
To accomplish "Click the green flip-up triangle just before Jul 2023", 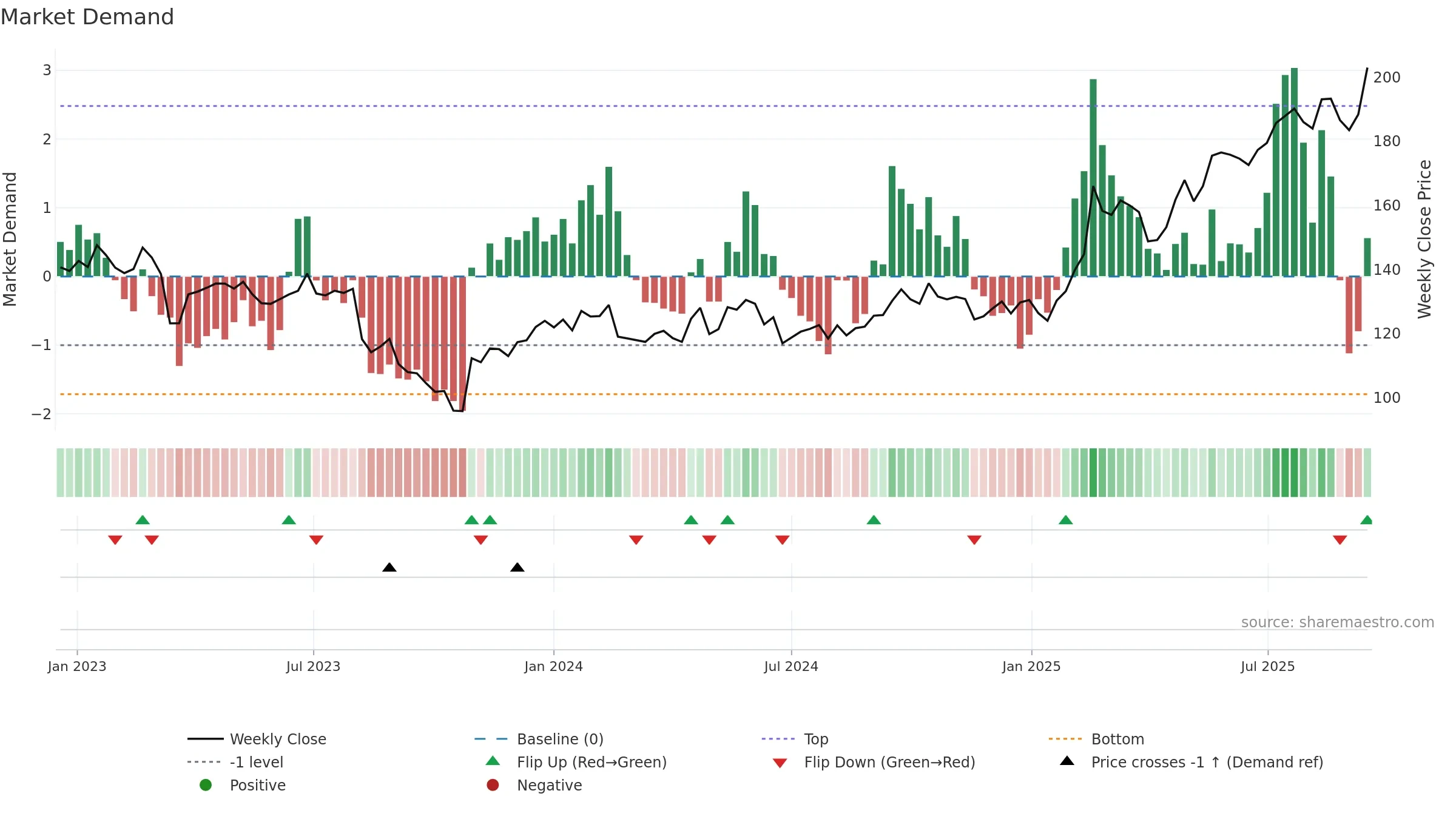I will click(x=289, y=520).
